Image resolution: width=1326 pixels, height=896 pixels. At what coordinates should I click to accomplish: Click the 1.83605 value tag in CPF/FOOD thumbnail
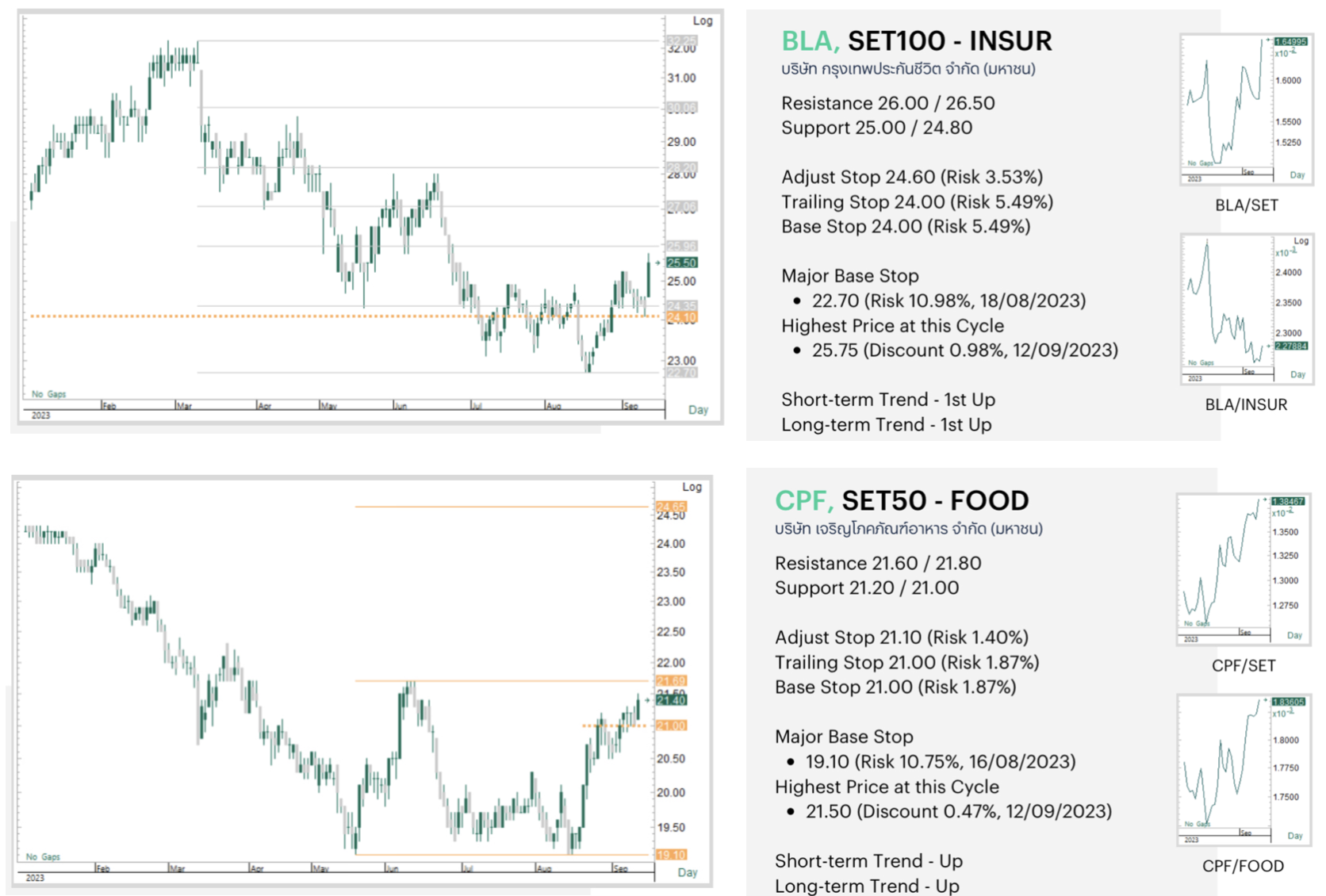pos(1287,702)
